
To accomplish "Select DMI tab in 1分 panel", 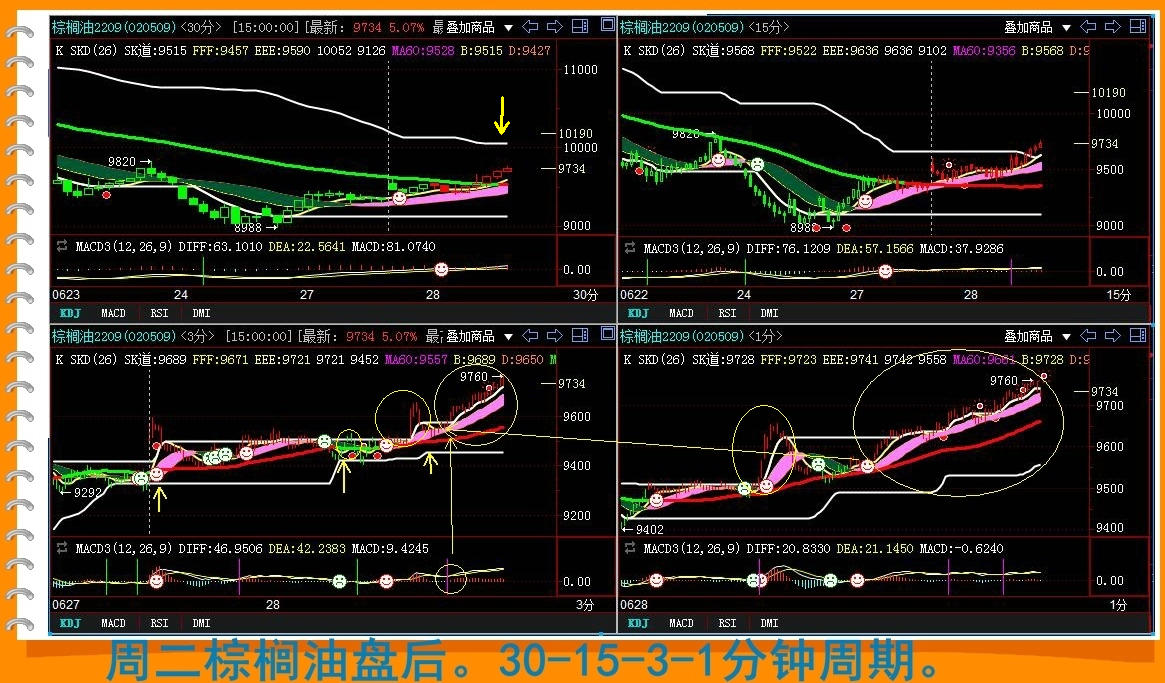I will (769, 624).
